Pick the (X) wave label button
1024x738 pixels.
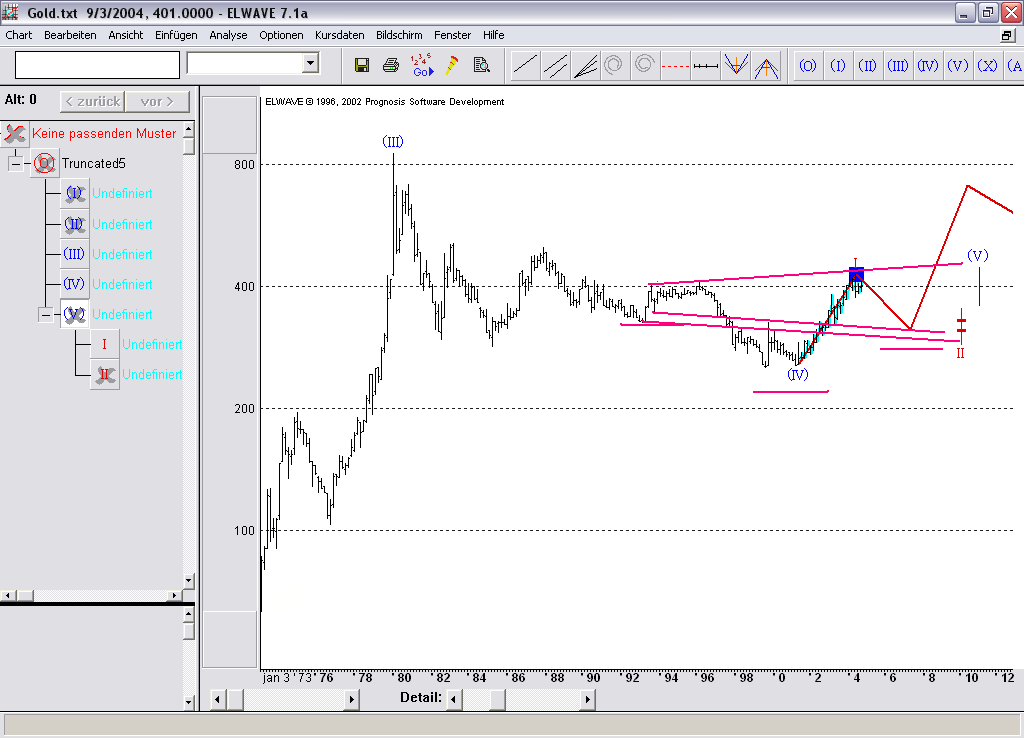(x=988, y=66)
